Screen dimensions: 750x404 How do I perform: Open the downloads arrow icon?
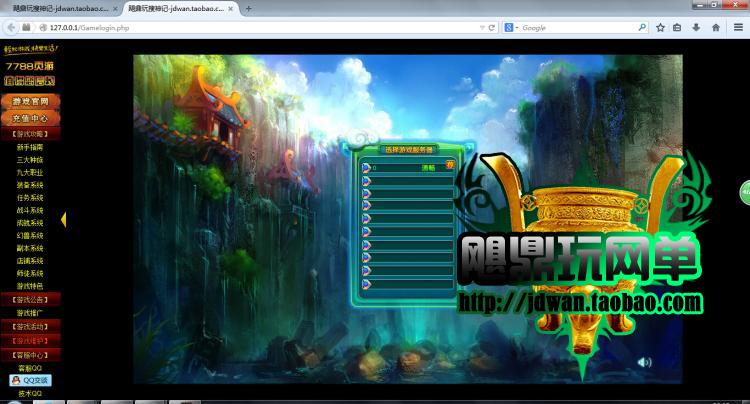click(x=695, y=27)
